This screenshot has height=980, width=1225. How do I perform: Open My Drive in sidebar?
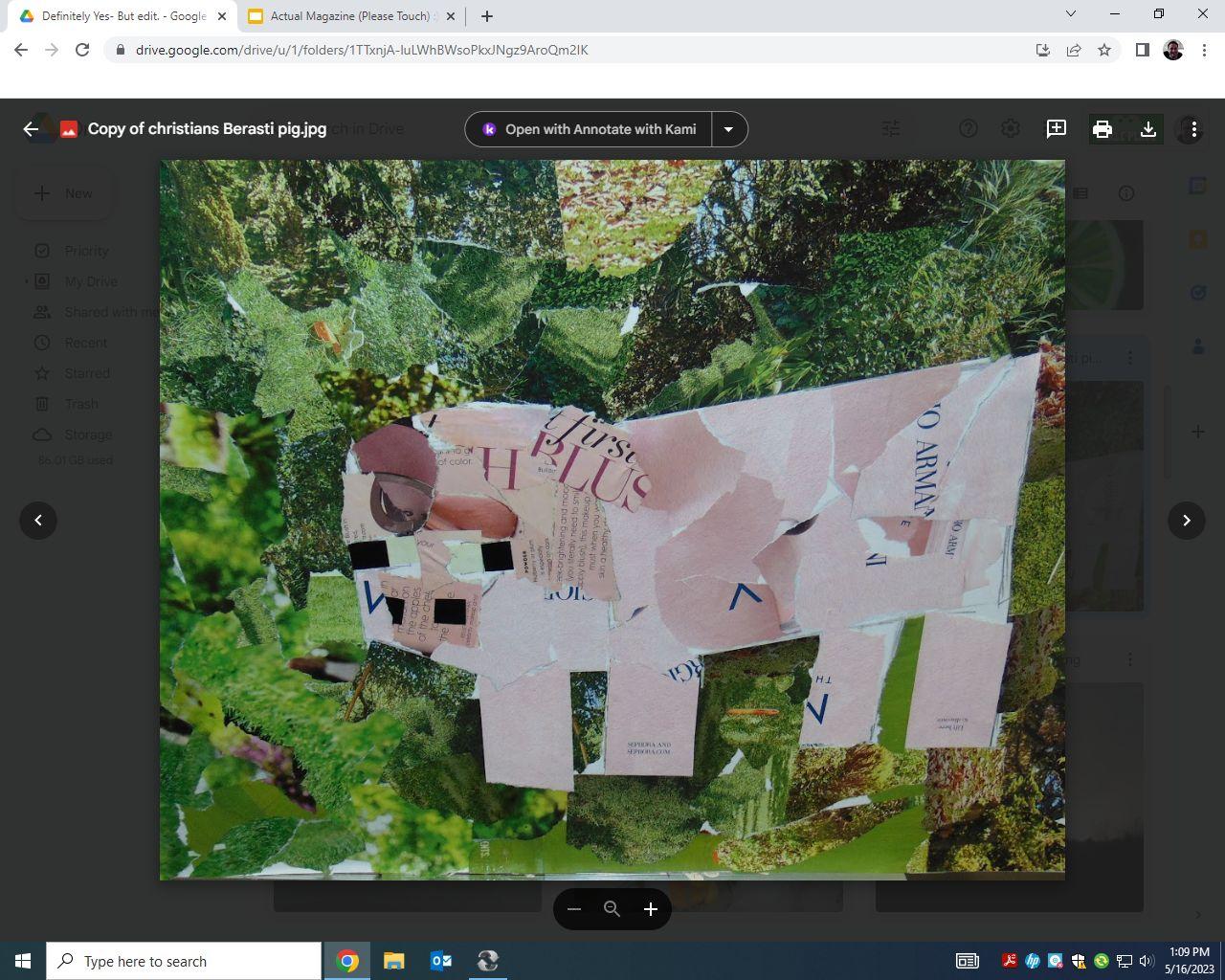click(x=91, y=281)
